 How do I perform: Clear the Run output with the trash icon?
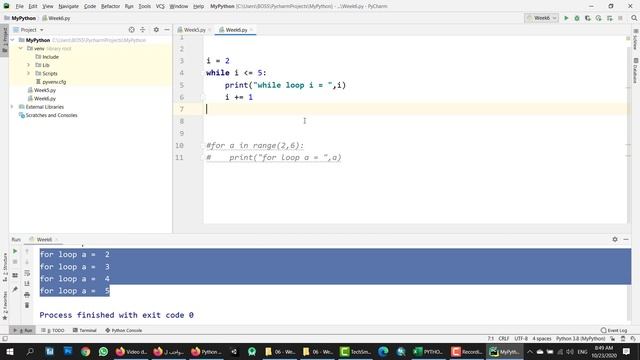(x=27, y=305)
